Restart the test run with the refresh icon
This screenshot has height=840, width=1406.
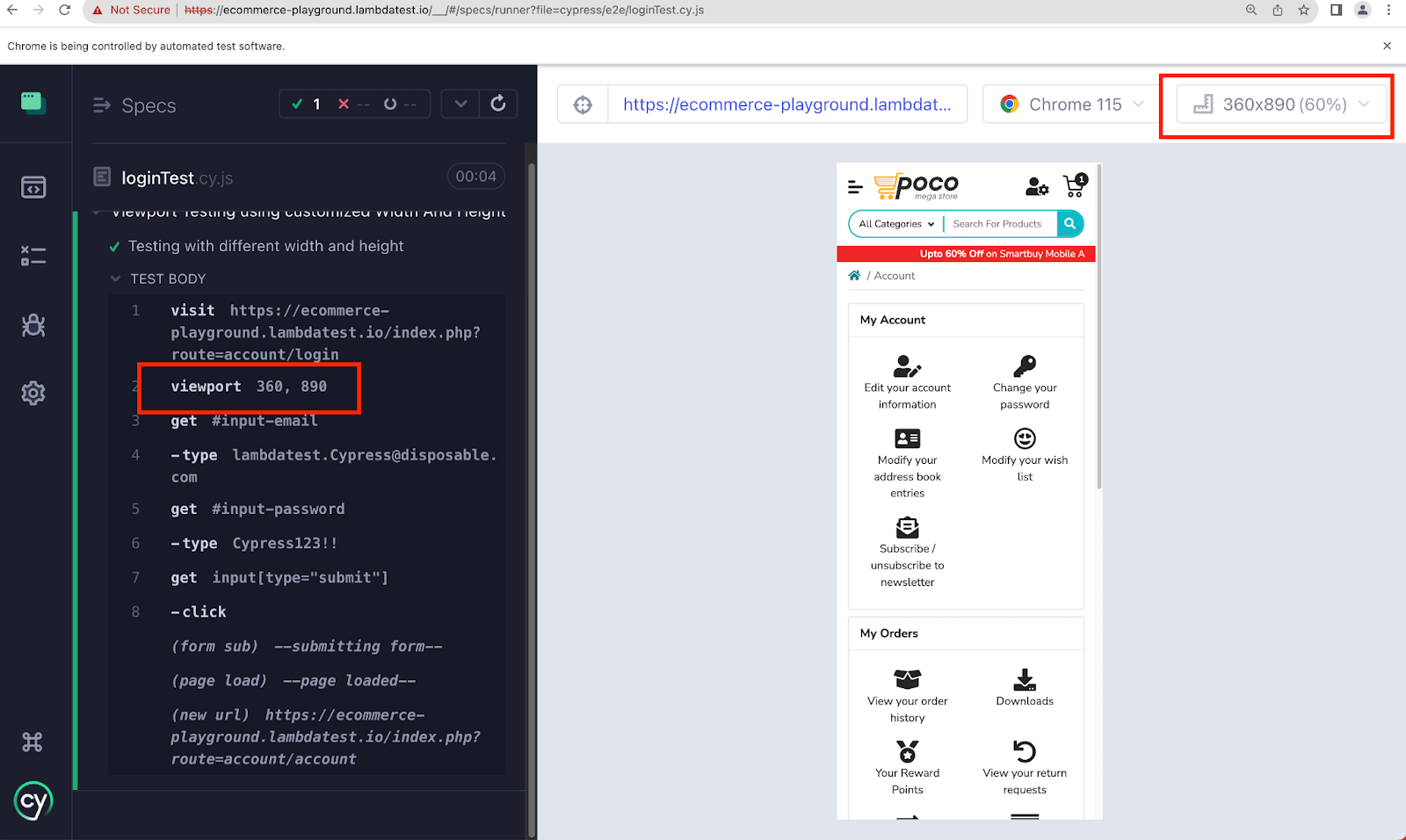tap(497, 104)
